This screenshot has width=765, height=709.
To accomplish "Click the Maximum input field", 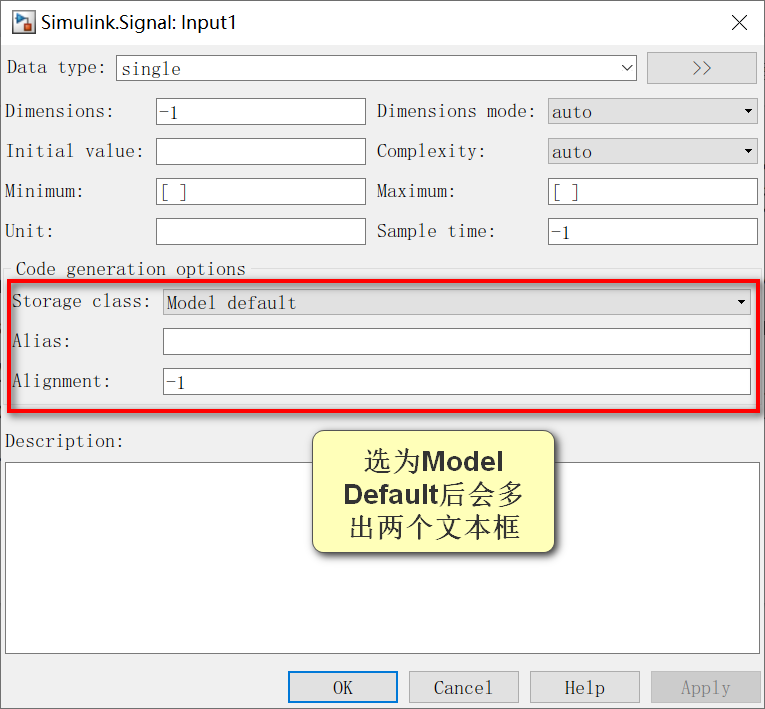I will click(652, 191).
